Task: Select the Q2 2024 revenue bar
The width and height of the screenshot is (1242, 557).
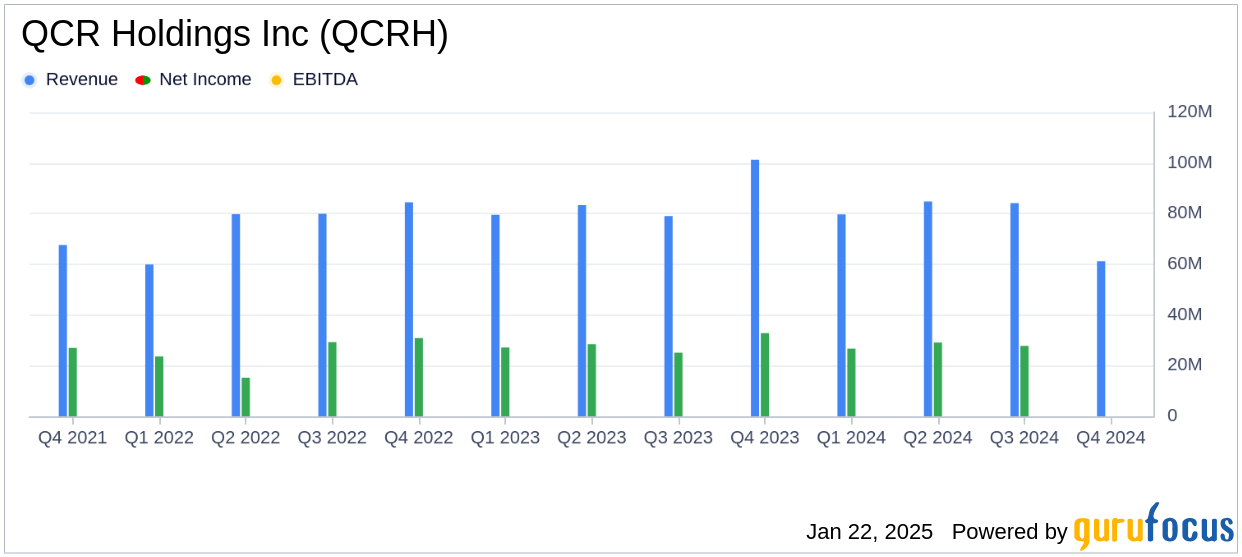Action: [x=928, y=309]
